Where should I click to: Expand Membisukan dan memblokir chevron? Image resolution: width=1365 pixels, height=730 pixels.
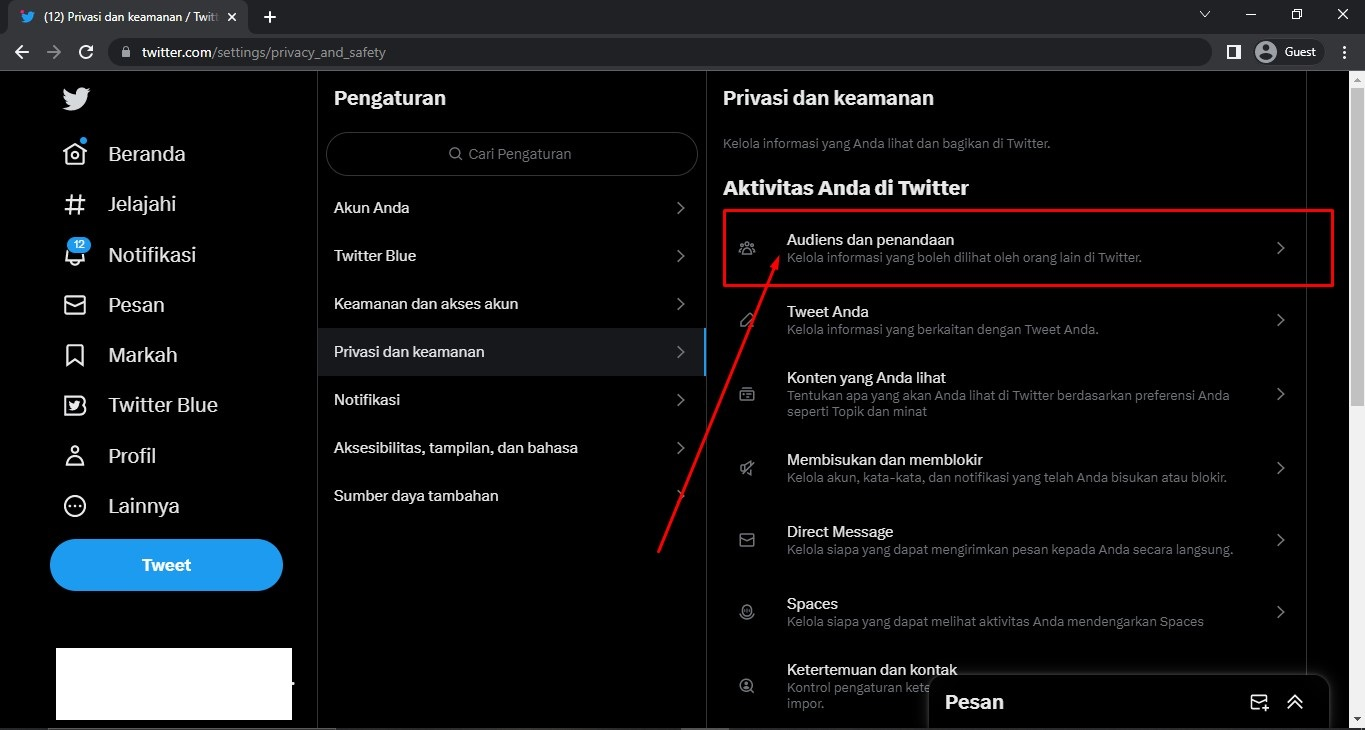pos(1281,468)
